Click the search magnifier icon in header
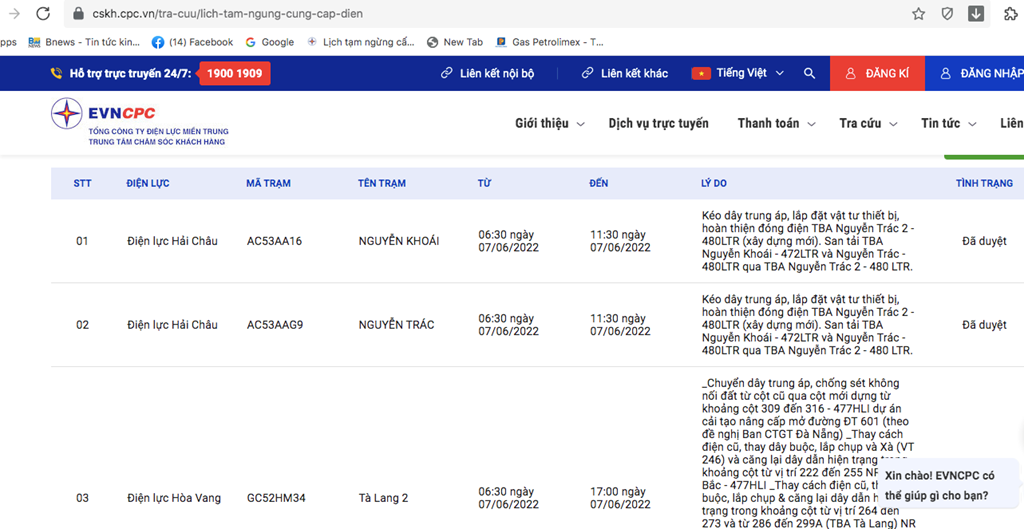Screen dimensions: 1024x529 coord(809,74)
